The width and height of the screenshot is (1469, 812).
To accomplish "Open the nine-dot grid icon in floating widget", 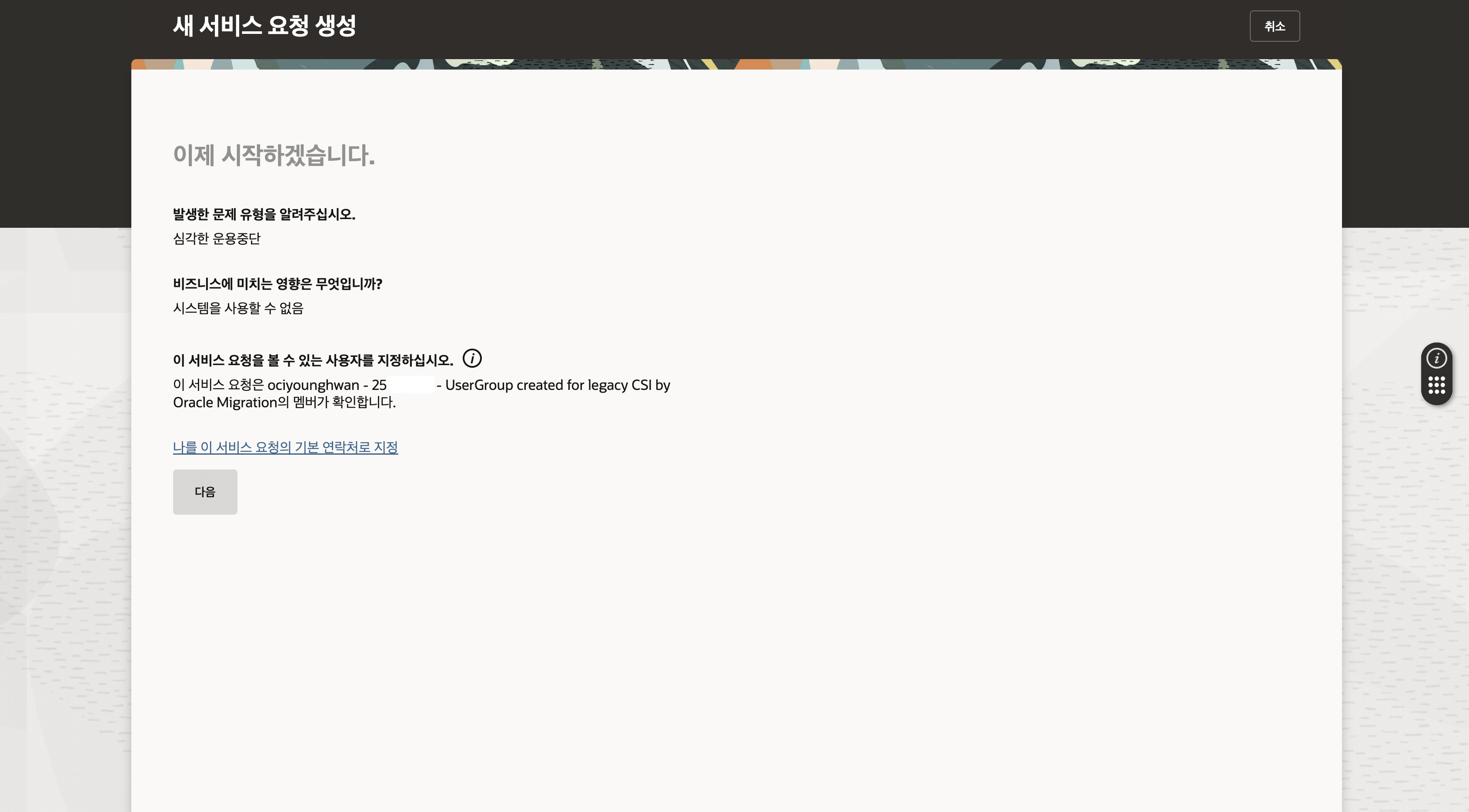I will 1436,385.
